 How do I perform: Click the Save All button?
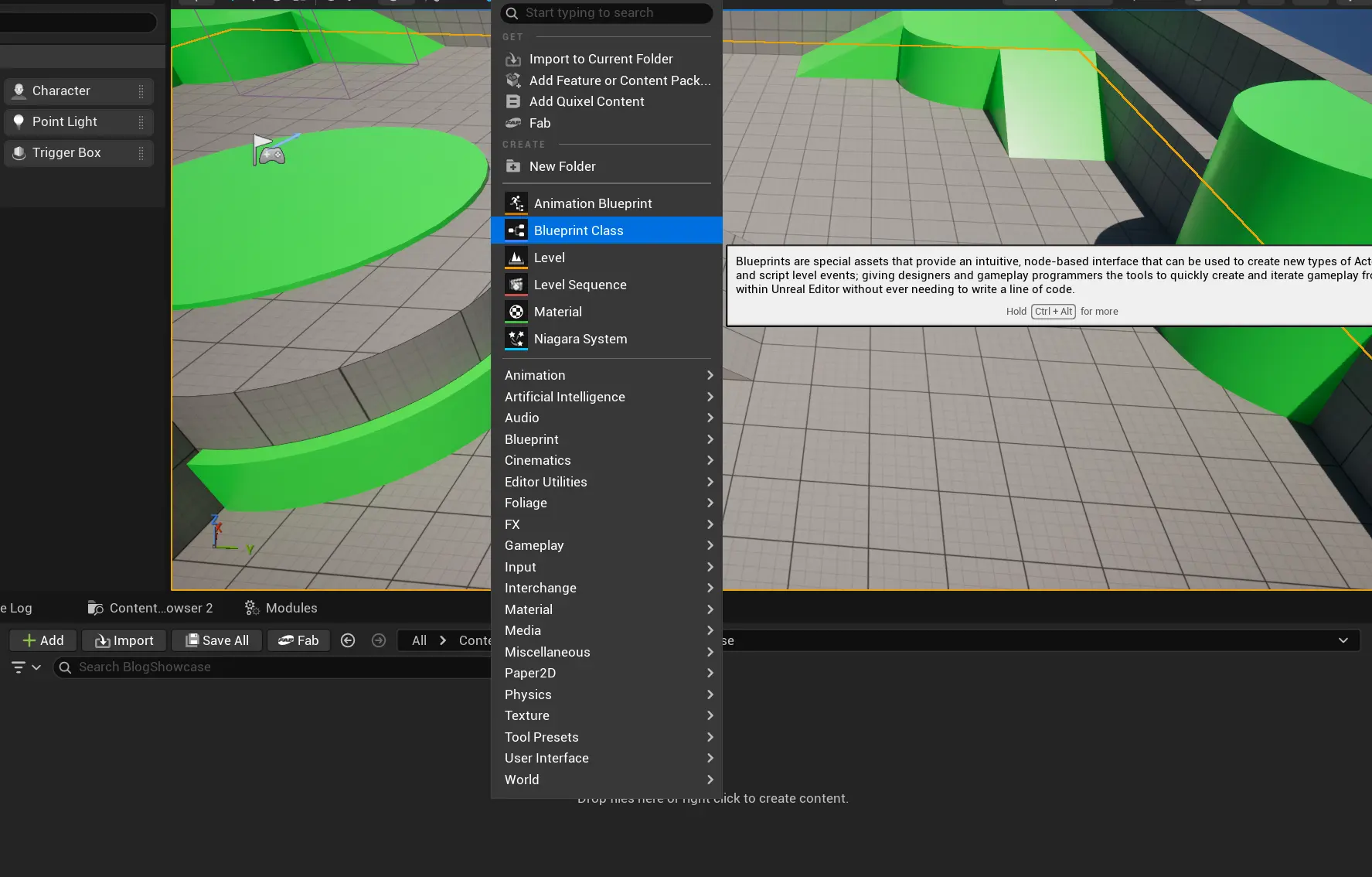click(217, 640)
